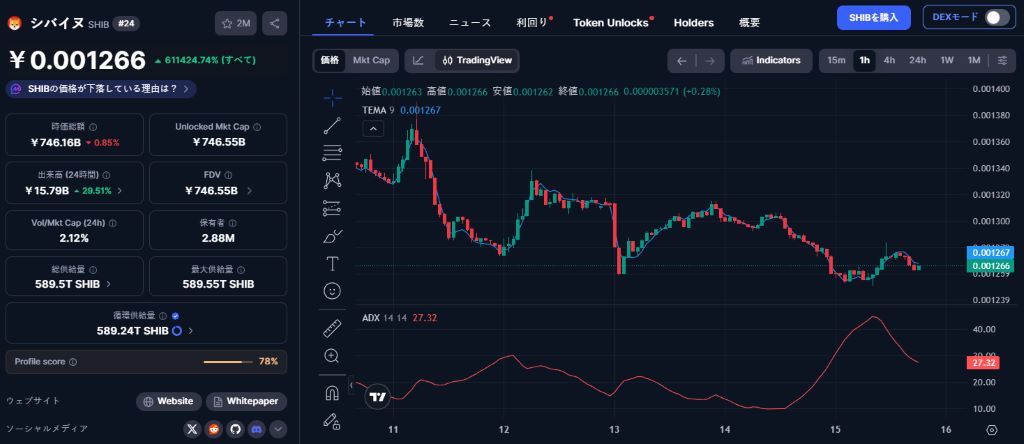Select the Mkt Cap view

click(x=372, y=61)
